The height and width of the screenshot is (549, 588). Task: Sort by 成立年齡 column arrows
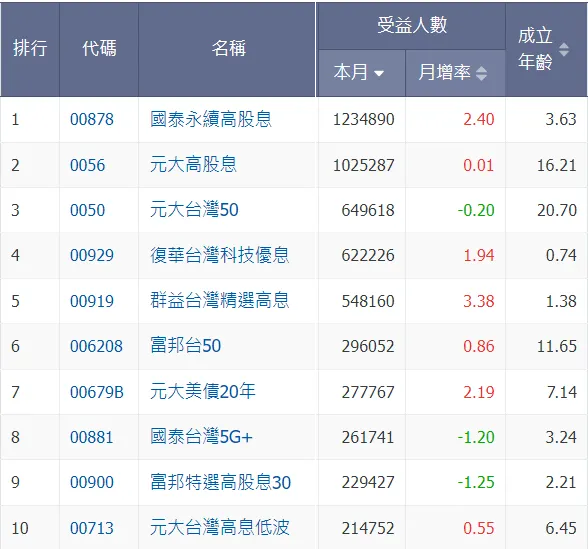point(564,50)
